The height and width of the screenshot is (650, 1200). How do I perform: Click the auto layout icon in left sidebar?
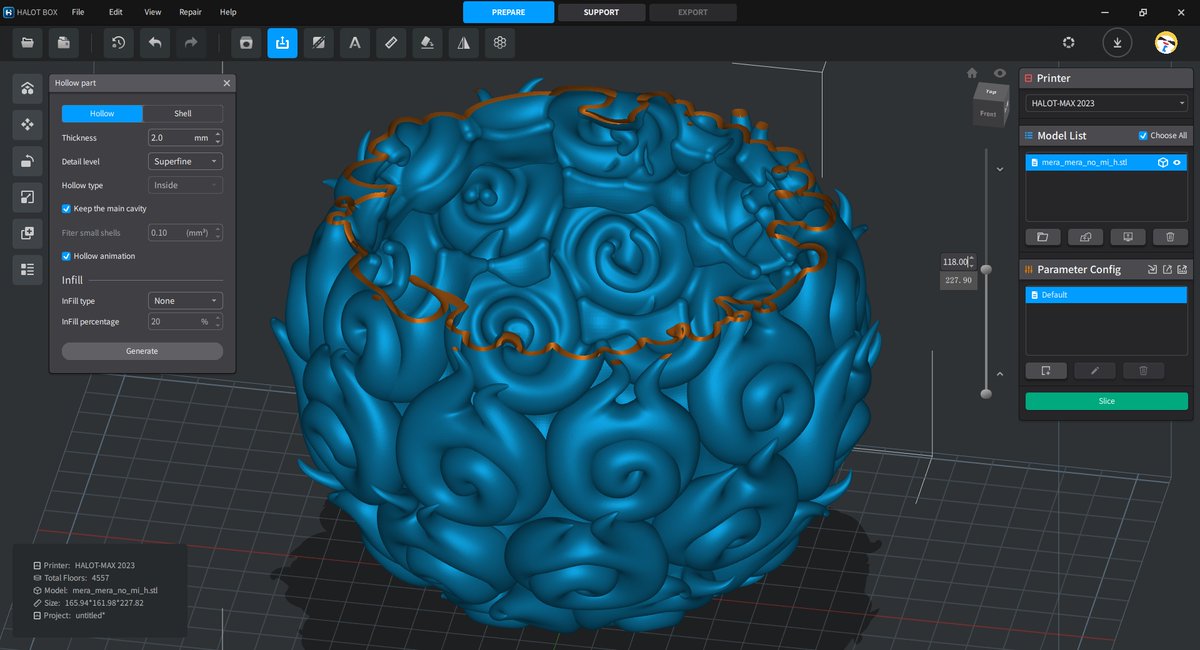click(27, 89)
